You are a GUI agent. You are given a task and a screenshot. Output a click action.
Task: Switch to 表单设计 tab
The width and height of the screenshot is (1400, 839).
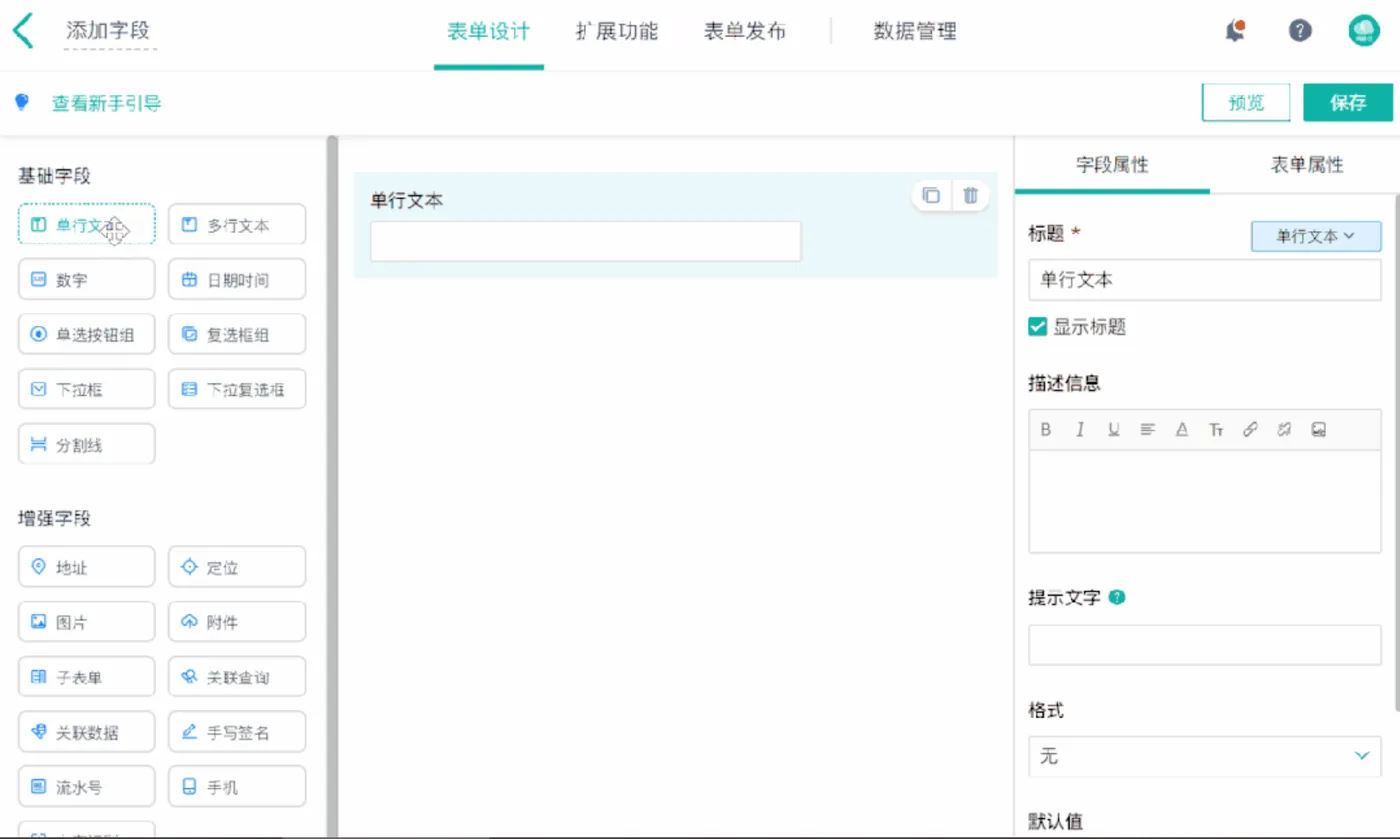488,31
